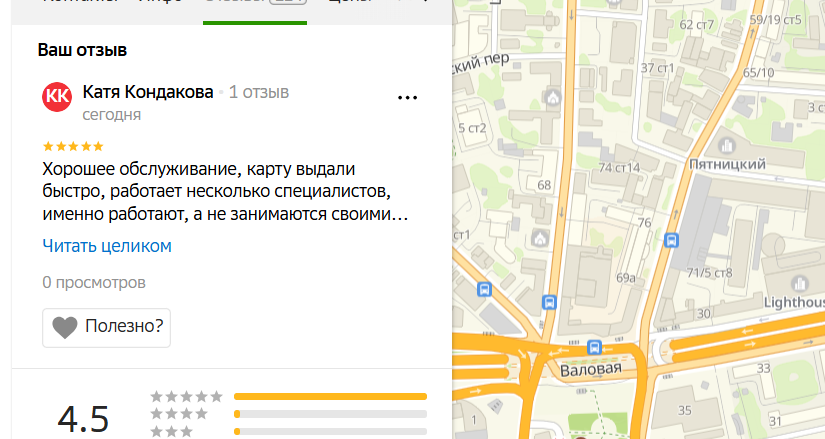Click the Ваш отзыв heading
This screenshot has height=439, width=825.
[x=82, y=50]
